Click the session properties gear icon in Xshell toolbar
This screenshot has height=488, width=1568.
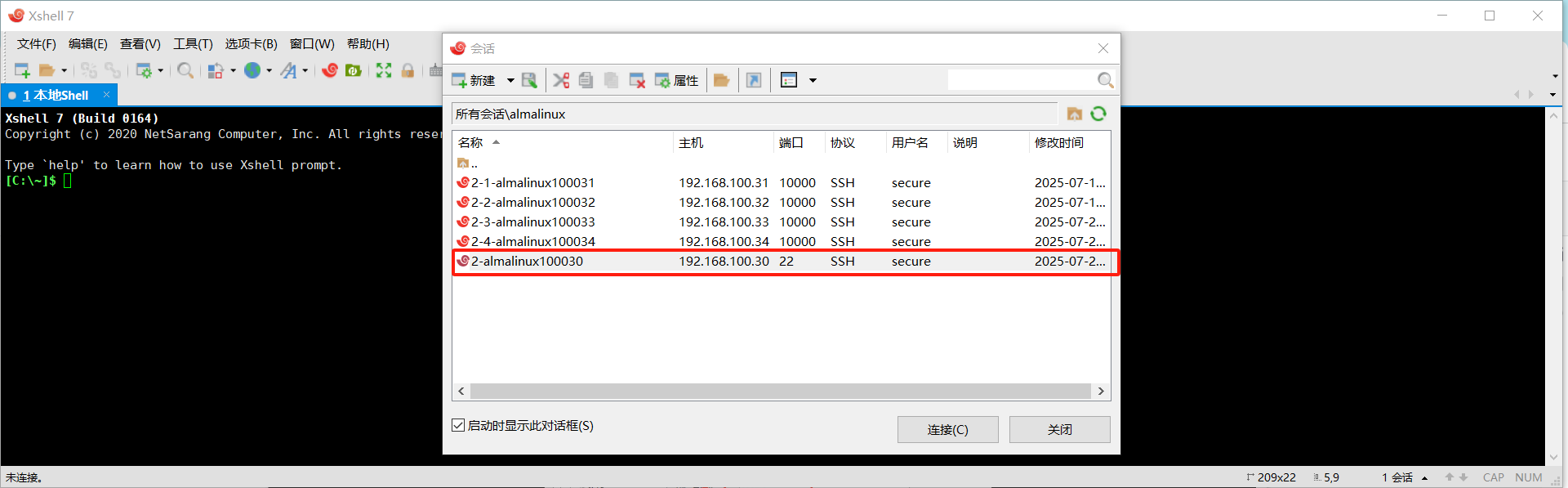pos(144,70)
